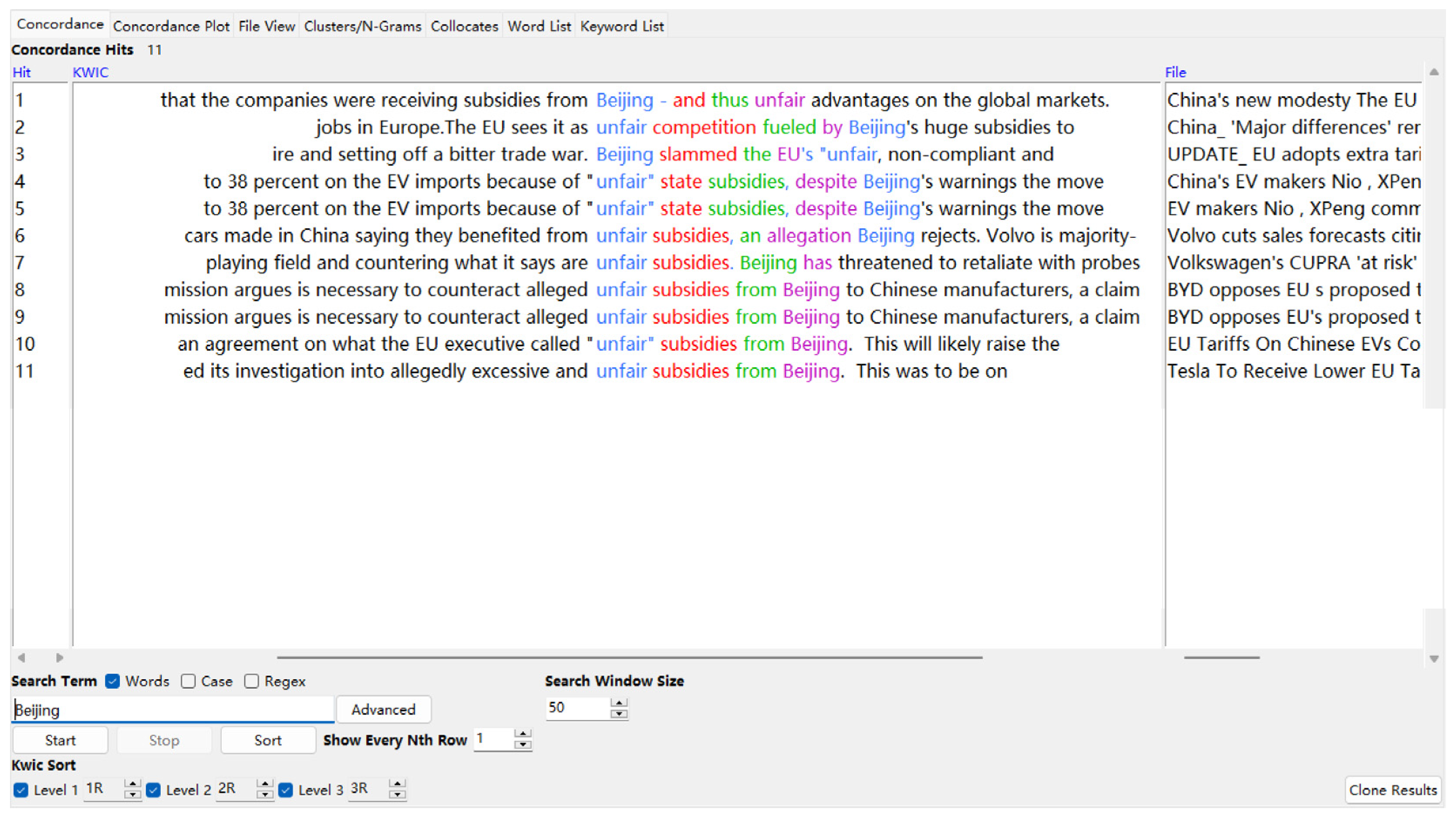Toggle the Level 2 sort checkbox
The width and height of the screenshot is (1456, 819).
tap(153, 790)
